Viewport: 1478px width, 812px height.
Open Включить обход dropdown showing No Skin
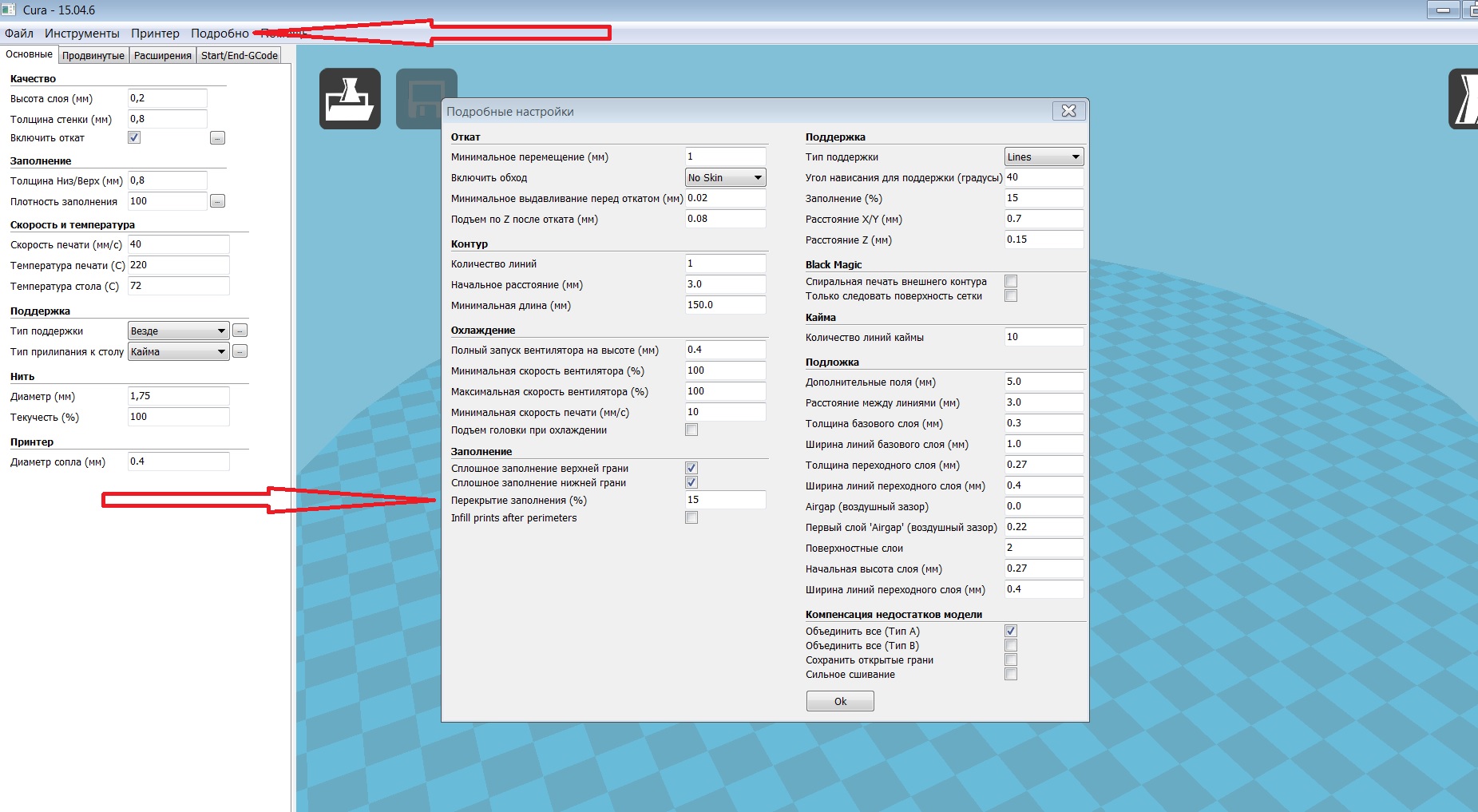(725, 177)
